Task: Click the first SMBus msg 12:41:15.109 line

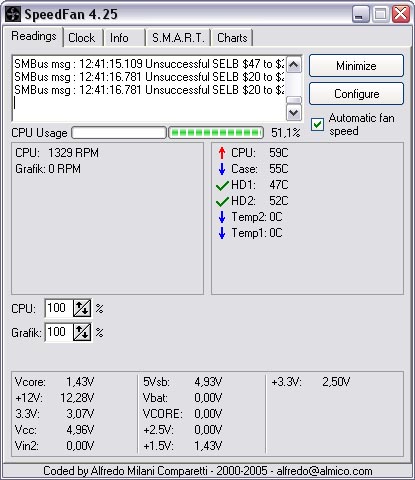Action: [149, 64]
